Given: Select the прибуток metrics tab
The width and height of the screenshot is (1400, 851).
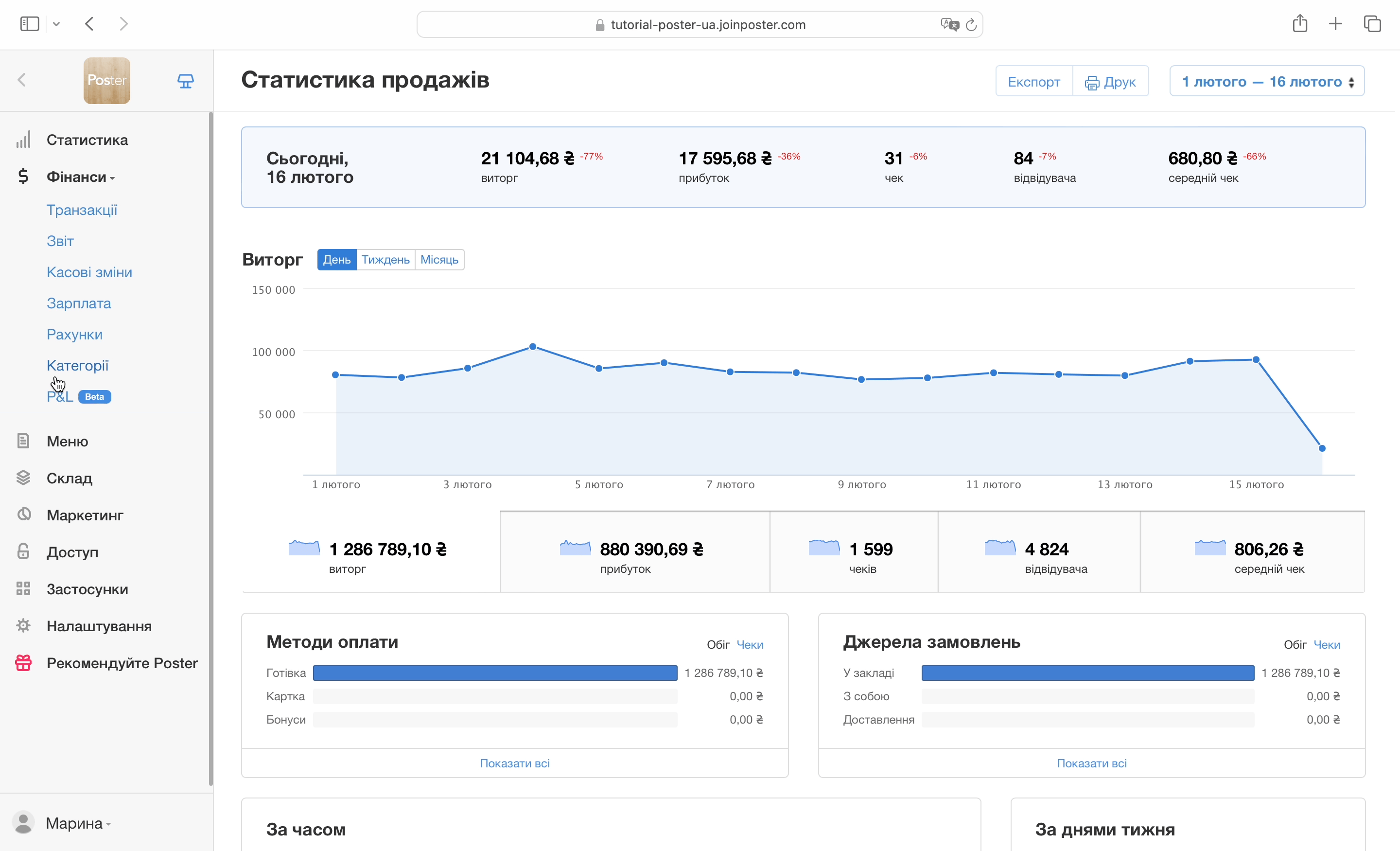Looking at the screenshot, I should [634, 552].
